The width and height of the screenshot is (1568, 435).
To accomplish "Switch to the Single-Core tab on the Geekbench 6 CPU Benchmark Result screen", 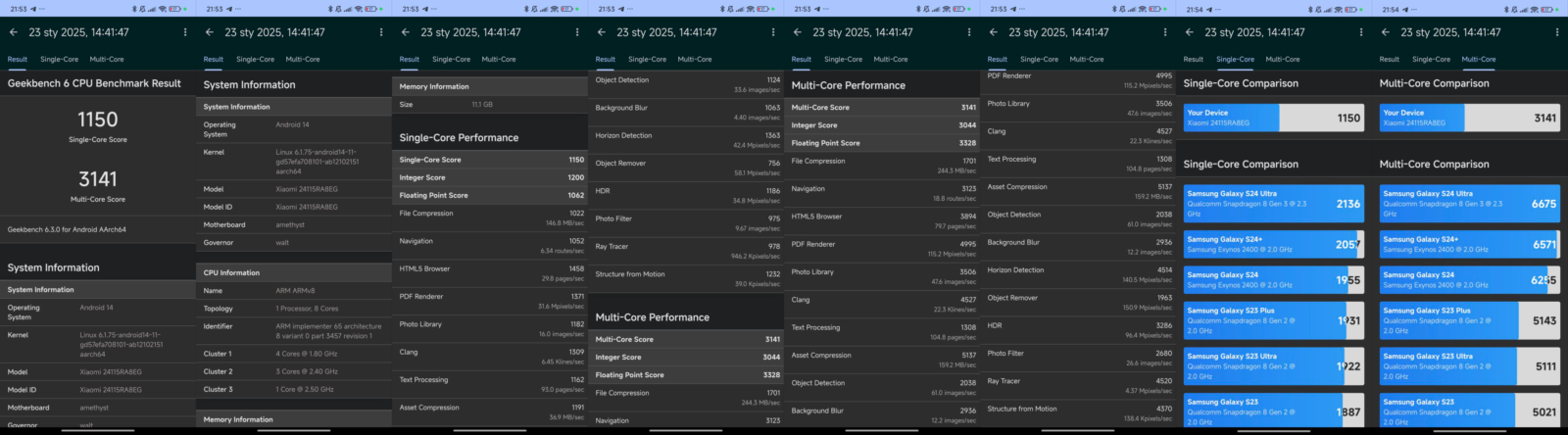I will [60, 59].
